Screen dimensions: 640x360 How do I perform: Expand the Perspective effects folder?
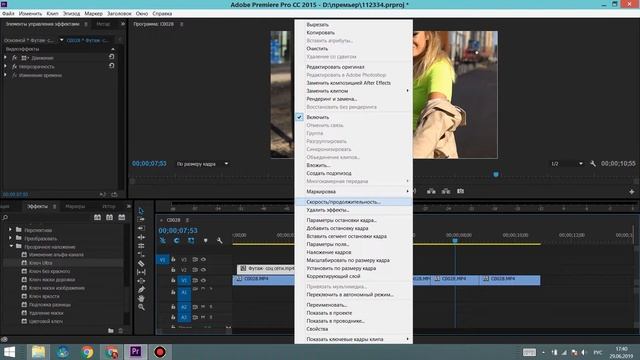point(10,230)
